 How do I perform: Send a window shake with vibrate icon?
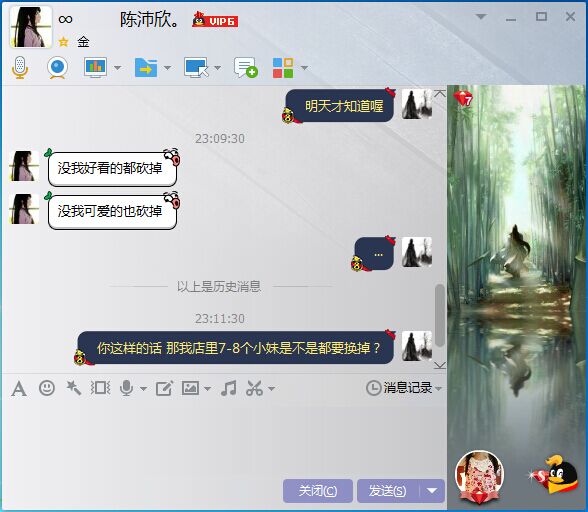coord(100,388)
